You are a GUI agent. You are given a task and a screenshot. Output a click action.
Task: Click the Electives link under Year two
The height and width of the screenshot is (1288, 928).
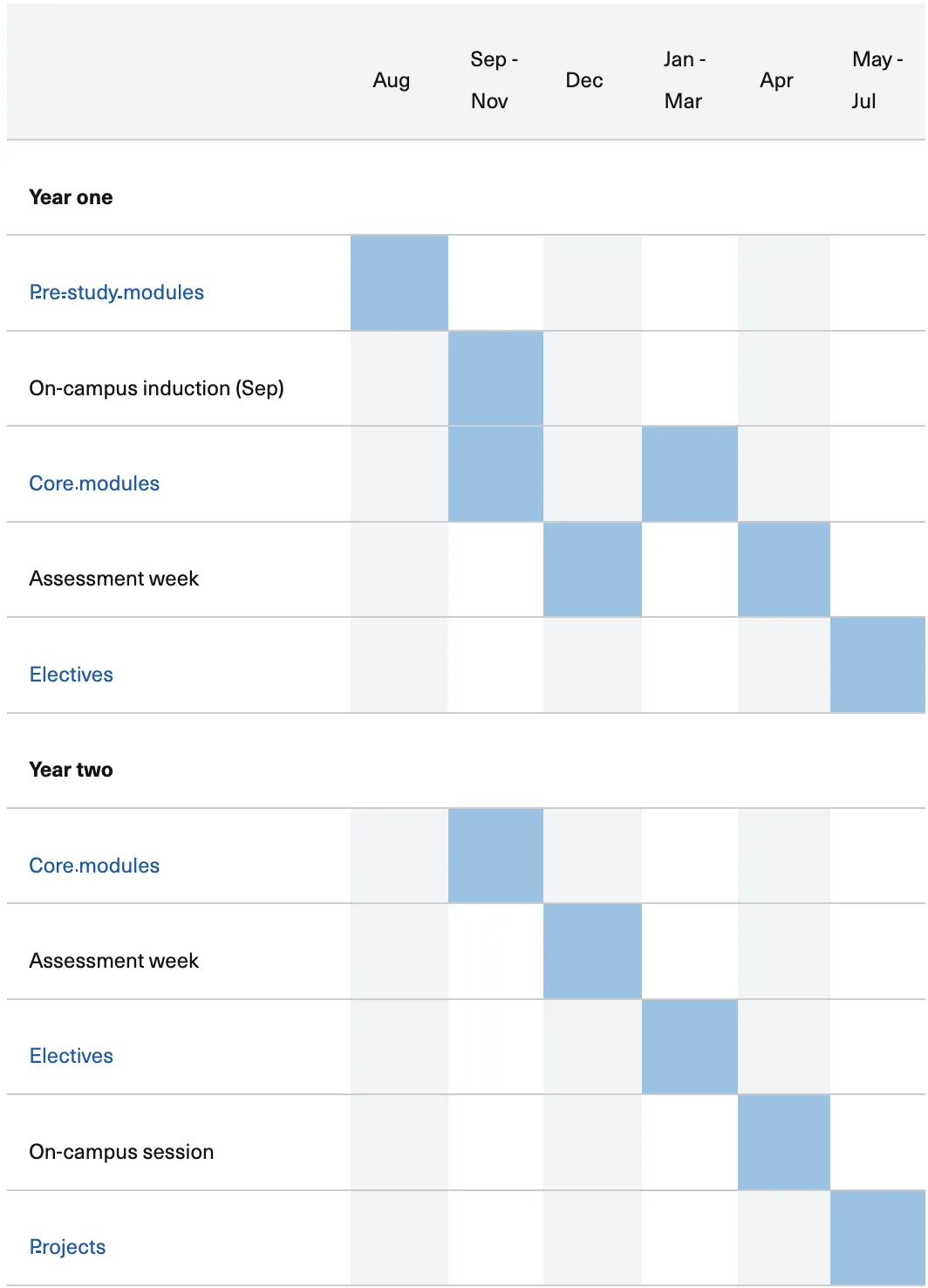(72, 1056)
